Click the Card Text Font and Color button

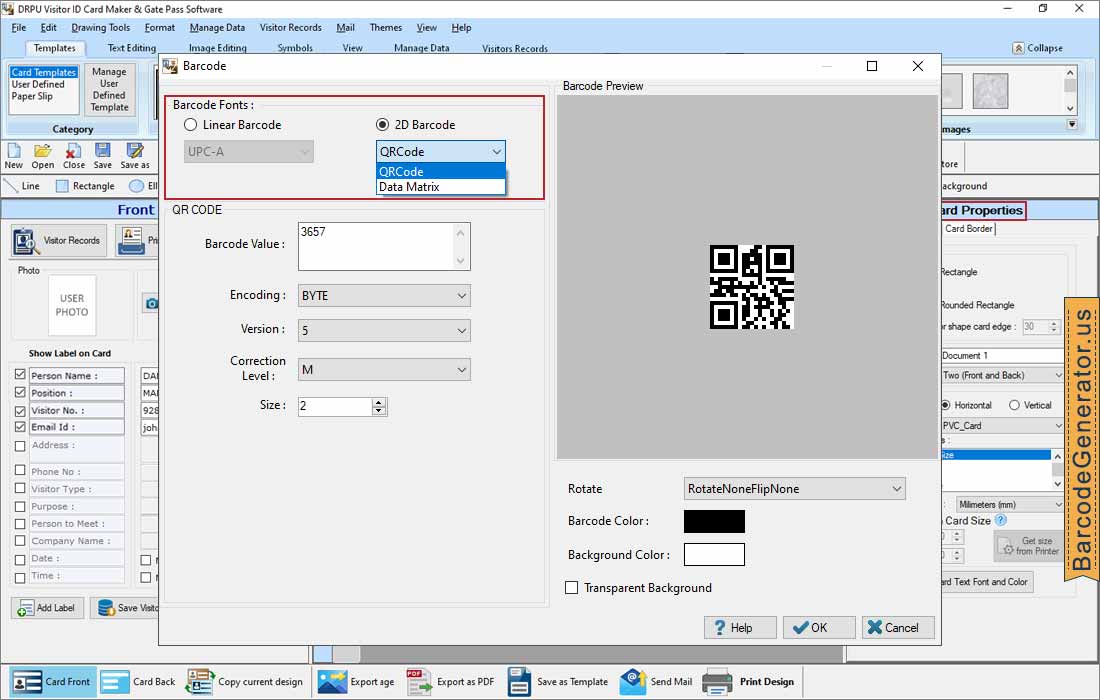pos(986,582)
